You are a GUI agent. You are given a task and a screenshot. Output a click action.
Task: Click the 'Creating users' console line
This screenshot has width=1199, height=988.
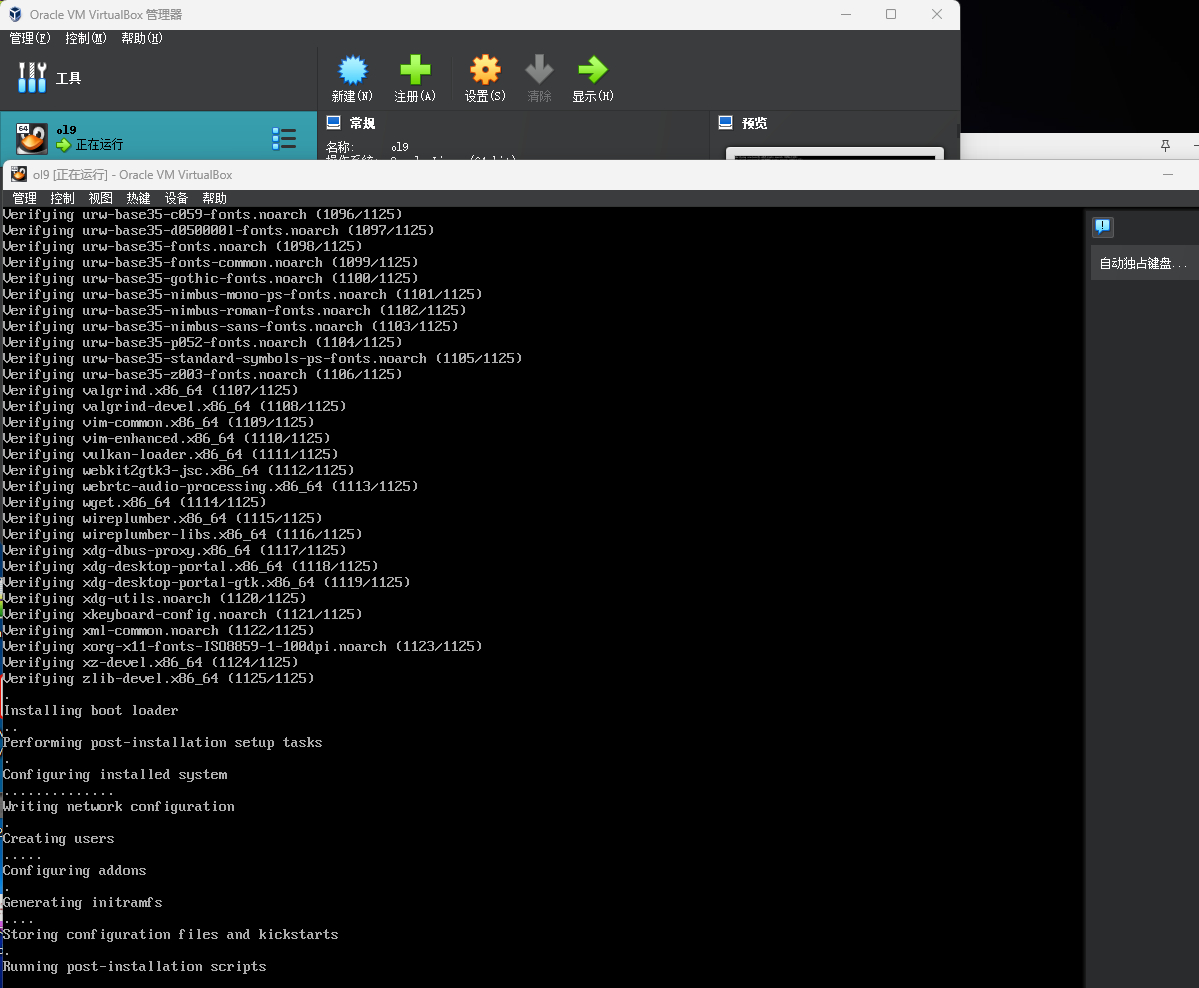coord(58,838)
